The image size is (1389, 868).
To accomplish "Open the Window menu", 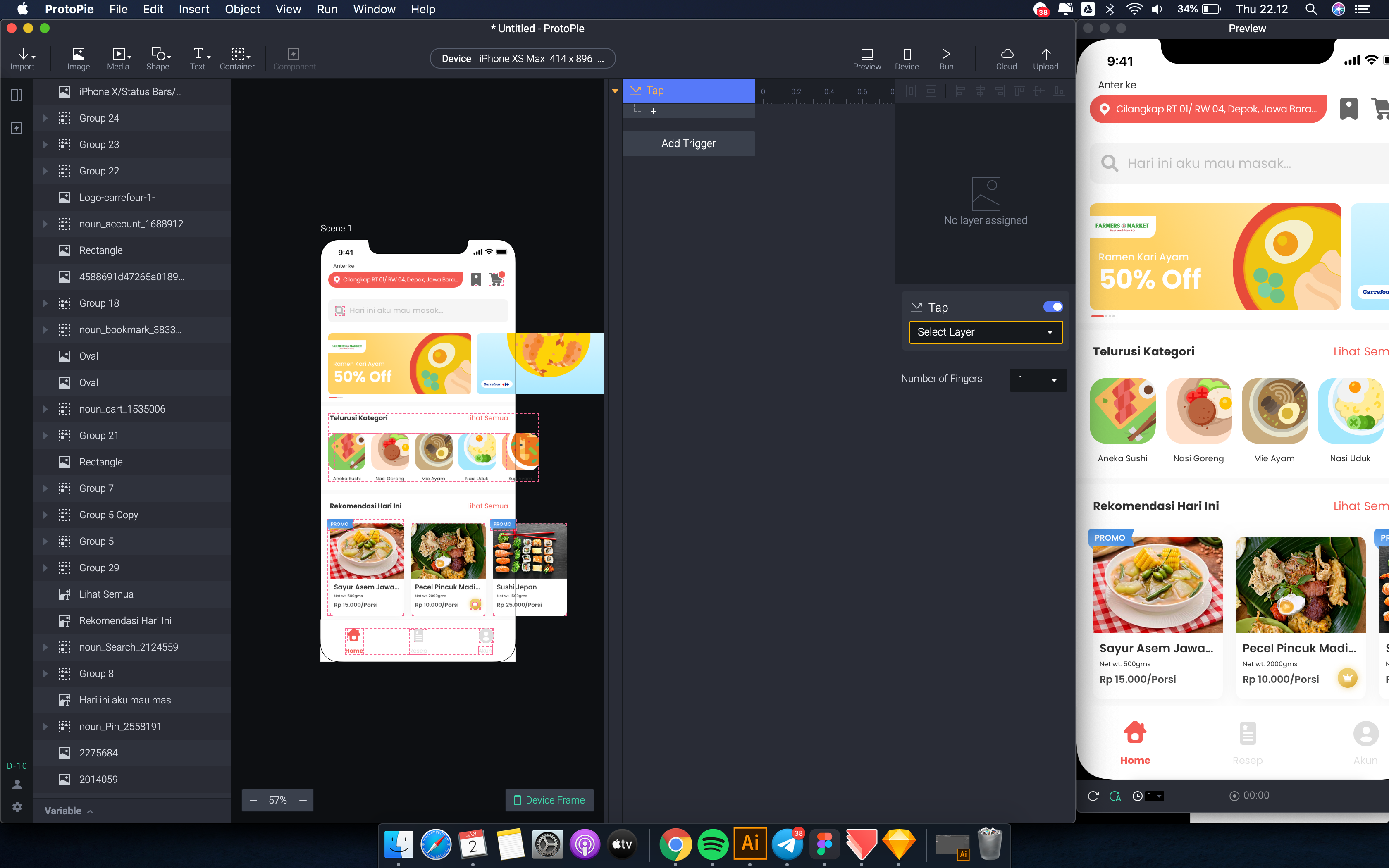I will (374, 9).
